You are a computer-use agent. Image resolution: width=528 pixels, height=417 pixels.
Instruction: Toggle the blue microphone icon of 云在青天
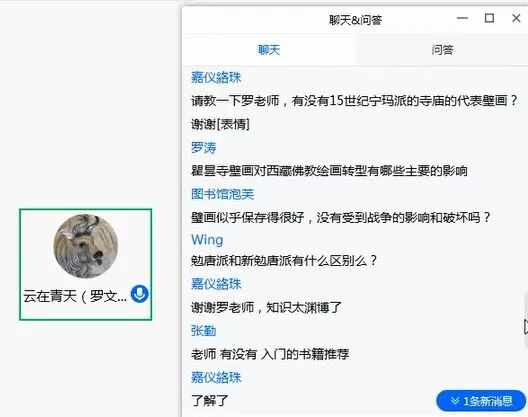[x=139, y=294]
